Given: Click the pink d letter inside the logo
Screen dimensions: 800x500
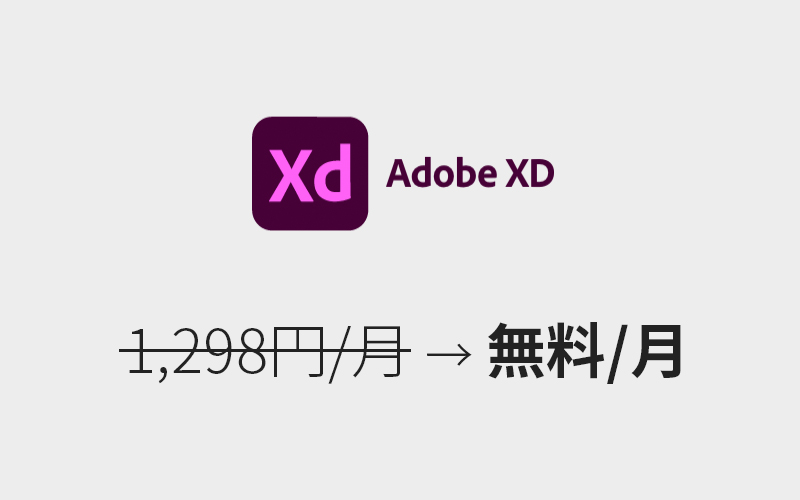Looking at the screenshot, I should click(x=333, y=172).
